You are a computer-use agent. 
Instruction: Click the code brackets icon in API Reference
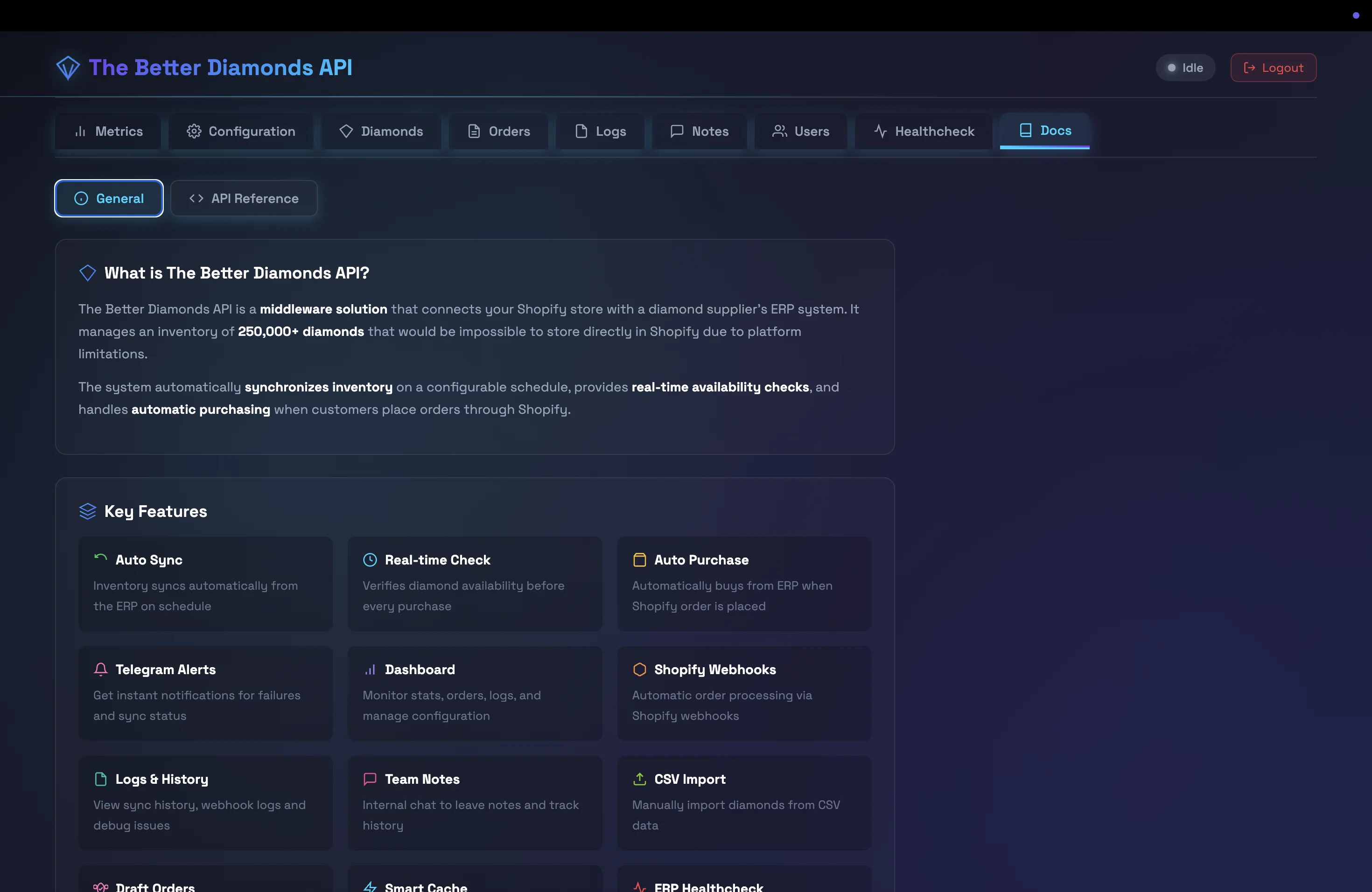pos(196,198)
